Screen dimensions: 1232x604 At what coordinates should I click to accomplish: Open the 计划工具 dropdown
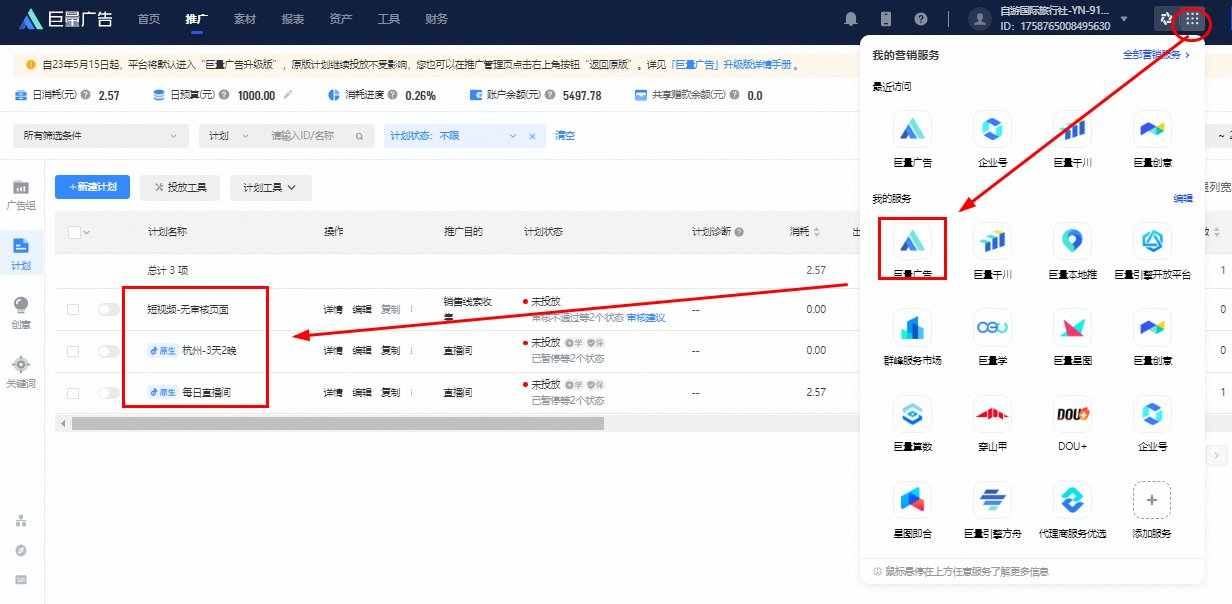[270, 187]
